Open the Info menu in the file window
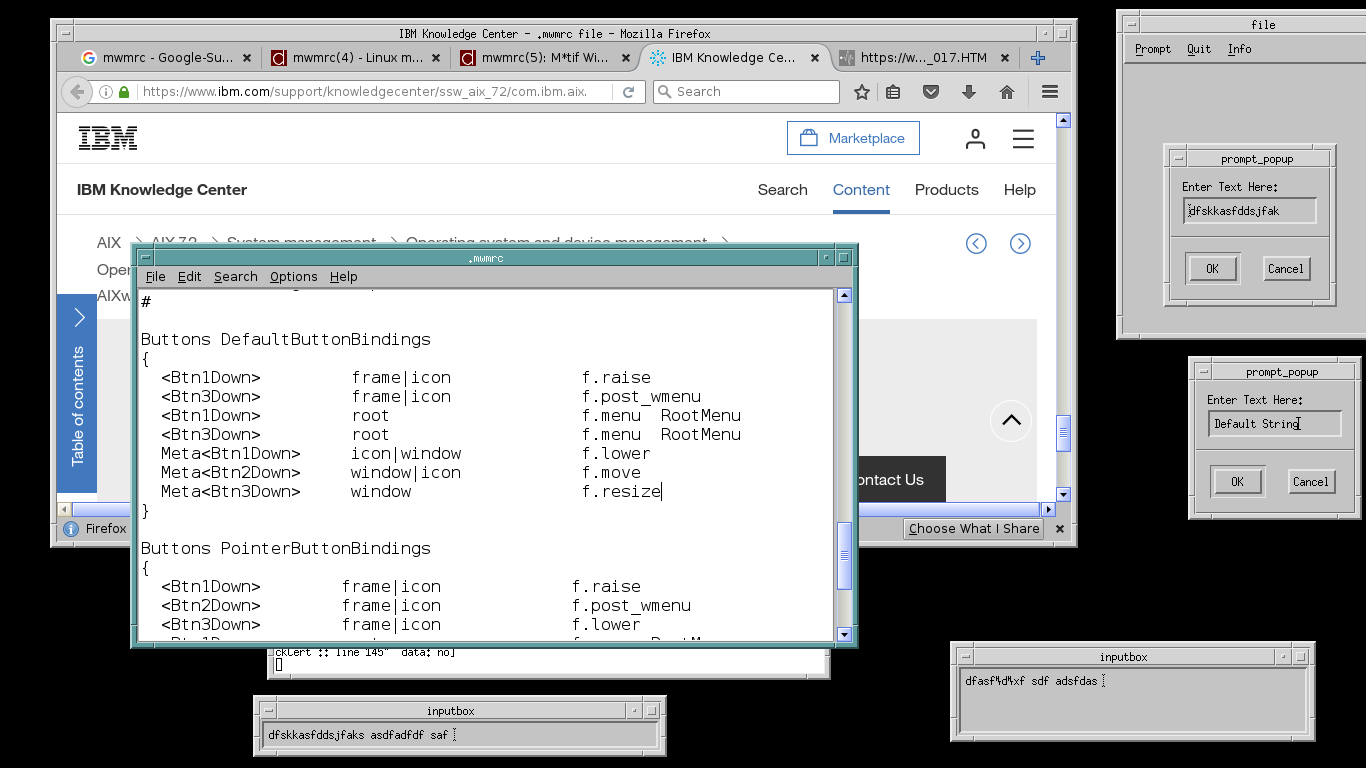Screen dimensions: 1366x768 [x=1239, y=49]
